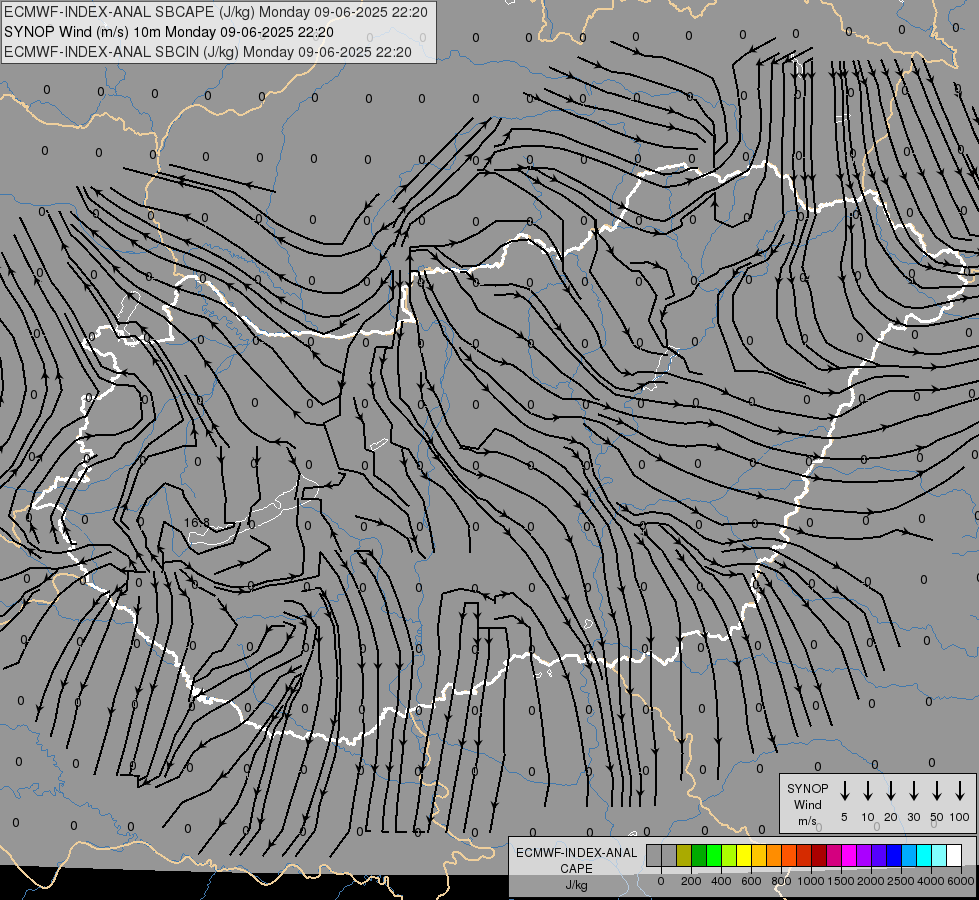Click the 10 speed value in wind legend

[x=867, y=817]
